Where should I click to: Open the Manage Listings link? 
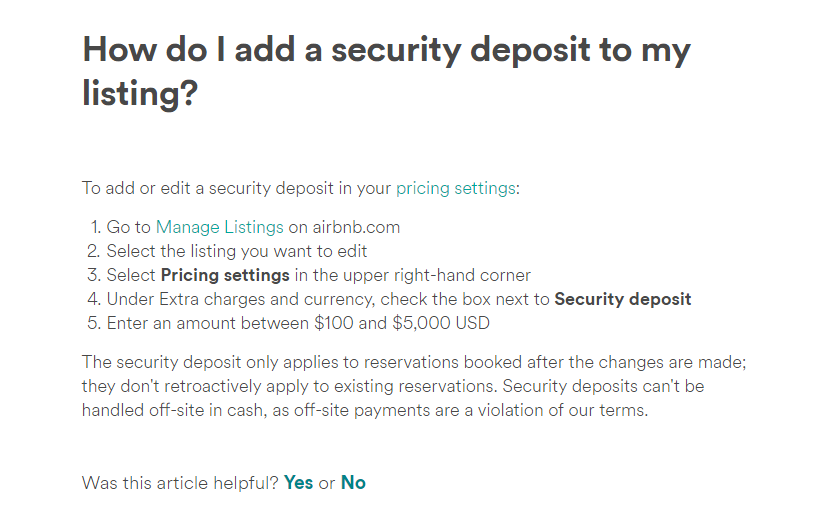[x=220, y=227]
